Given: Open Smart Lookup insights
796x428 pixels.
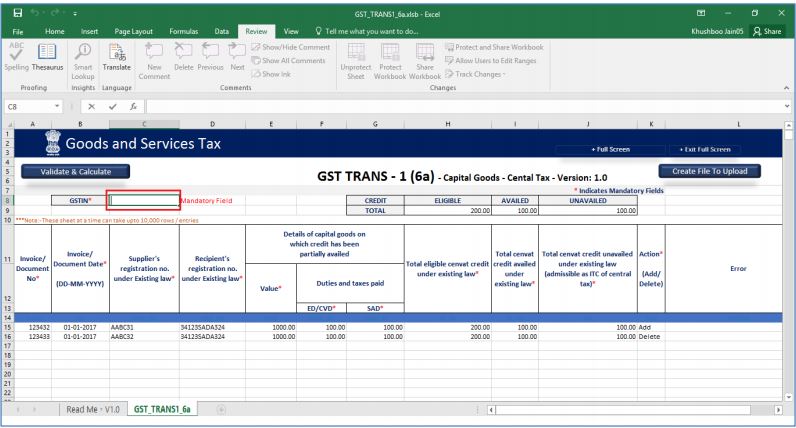Looking at the screenshot, I should pyautogui.click(x=83, y=60).
